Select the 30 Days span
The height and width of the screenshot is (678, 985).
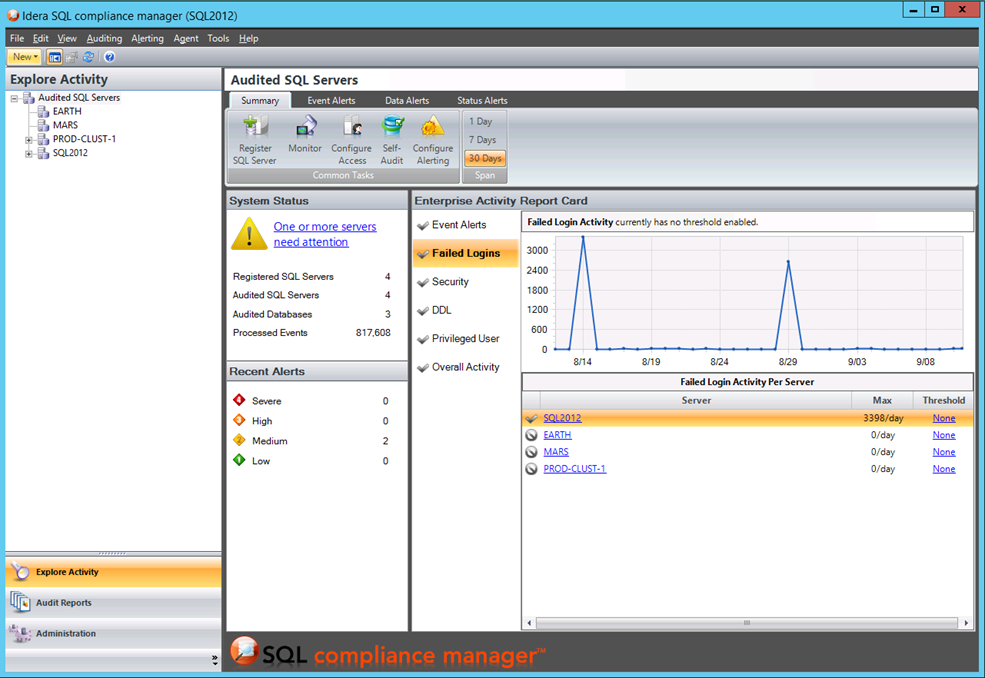pyautogui.click(x=484, y=158)
